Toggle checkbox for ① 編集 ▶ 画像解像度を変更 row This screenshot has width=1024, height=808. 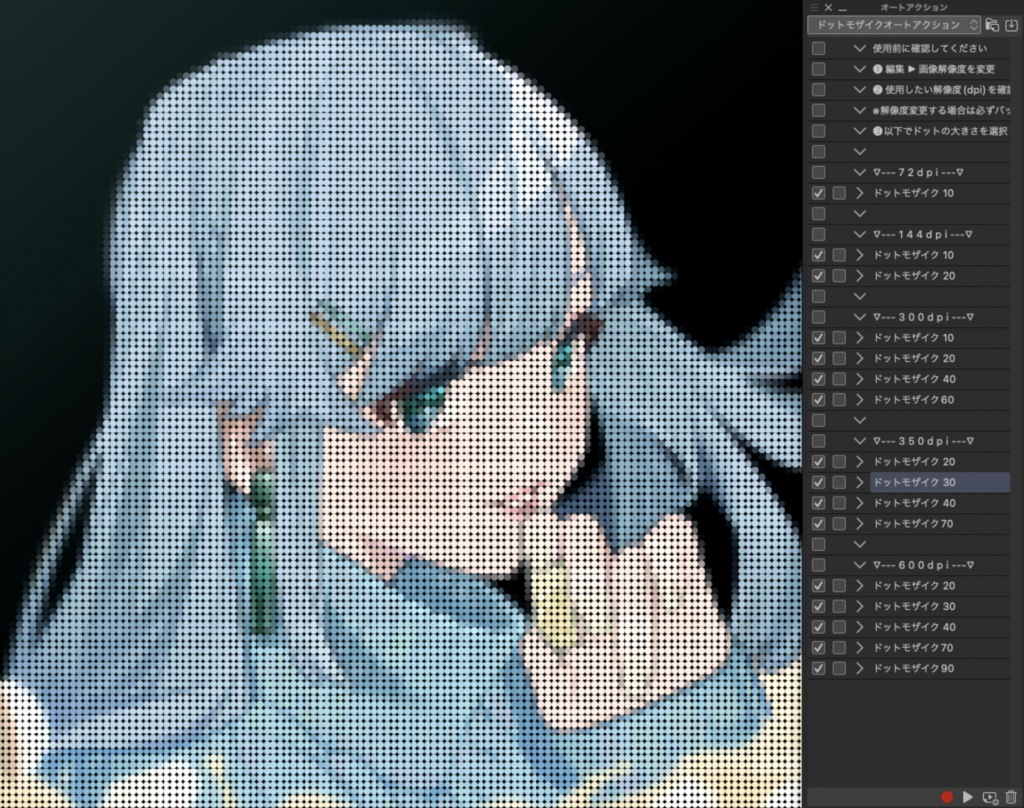818,69
